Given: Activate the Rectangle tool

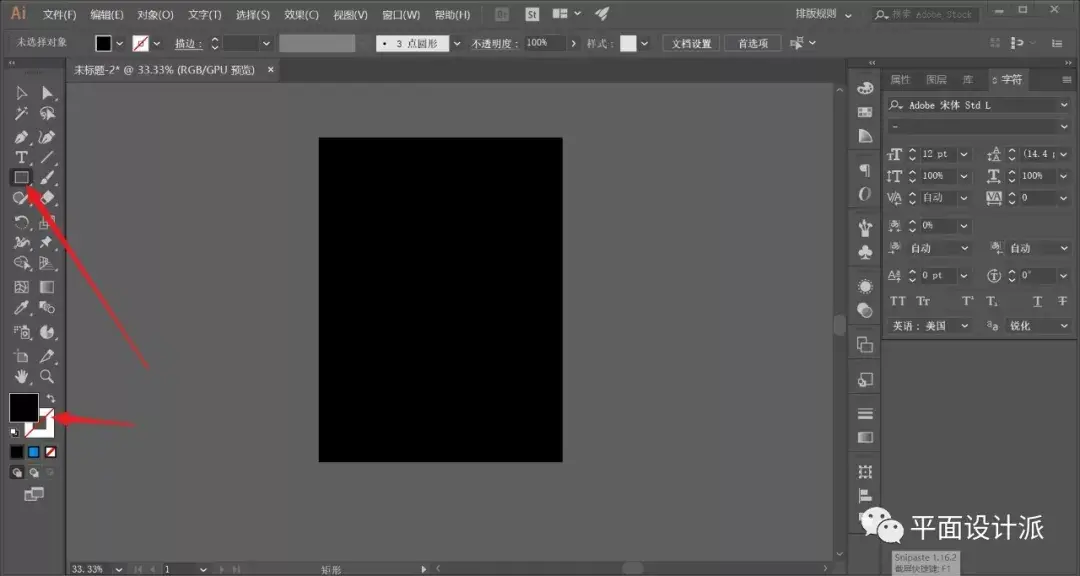Looking at the screenshot, I should [20, 177].
